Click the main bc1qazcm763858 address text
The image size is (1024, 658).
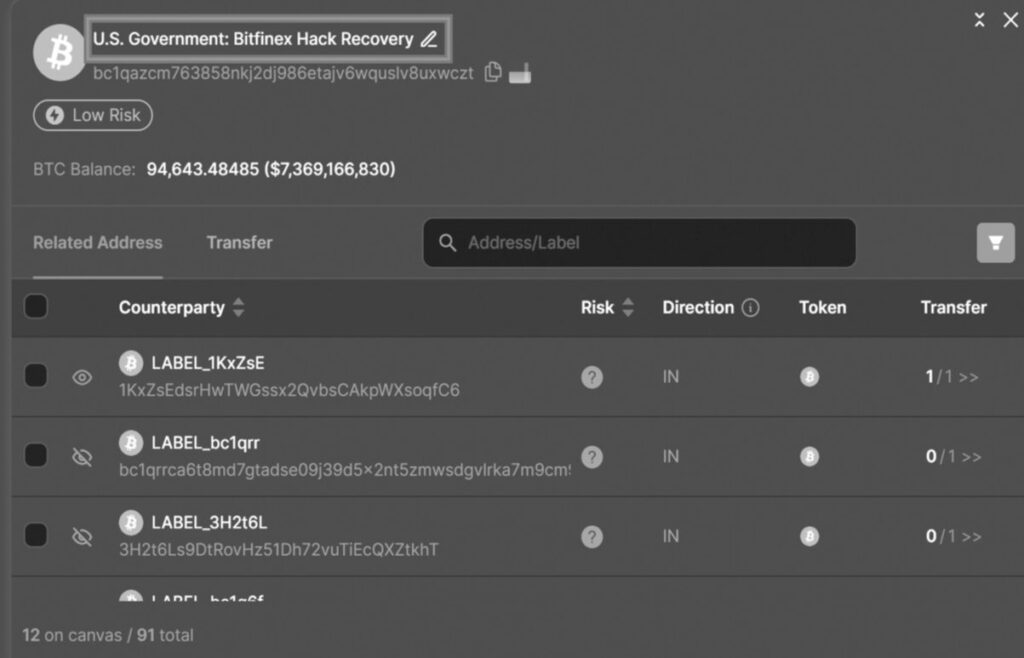283,73
